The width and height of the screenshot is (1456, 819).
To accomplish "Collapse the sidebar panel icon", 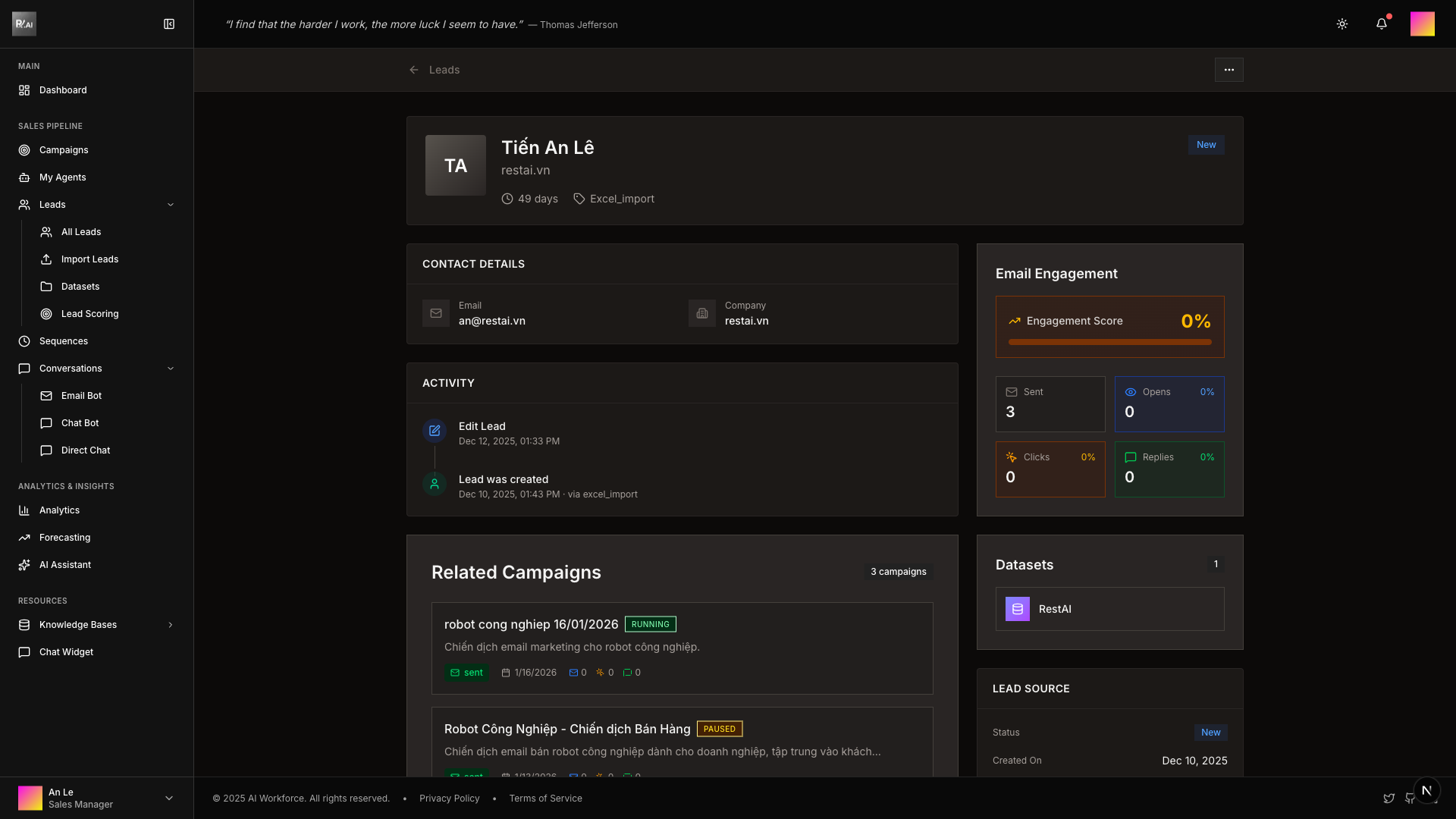I will [x=169, y=24].
